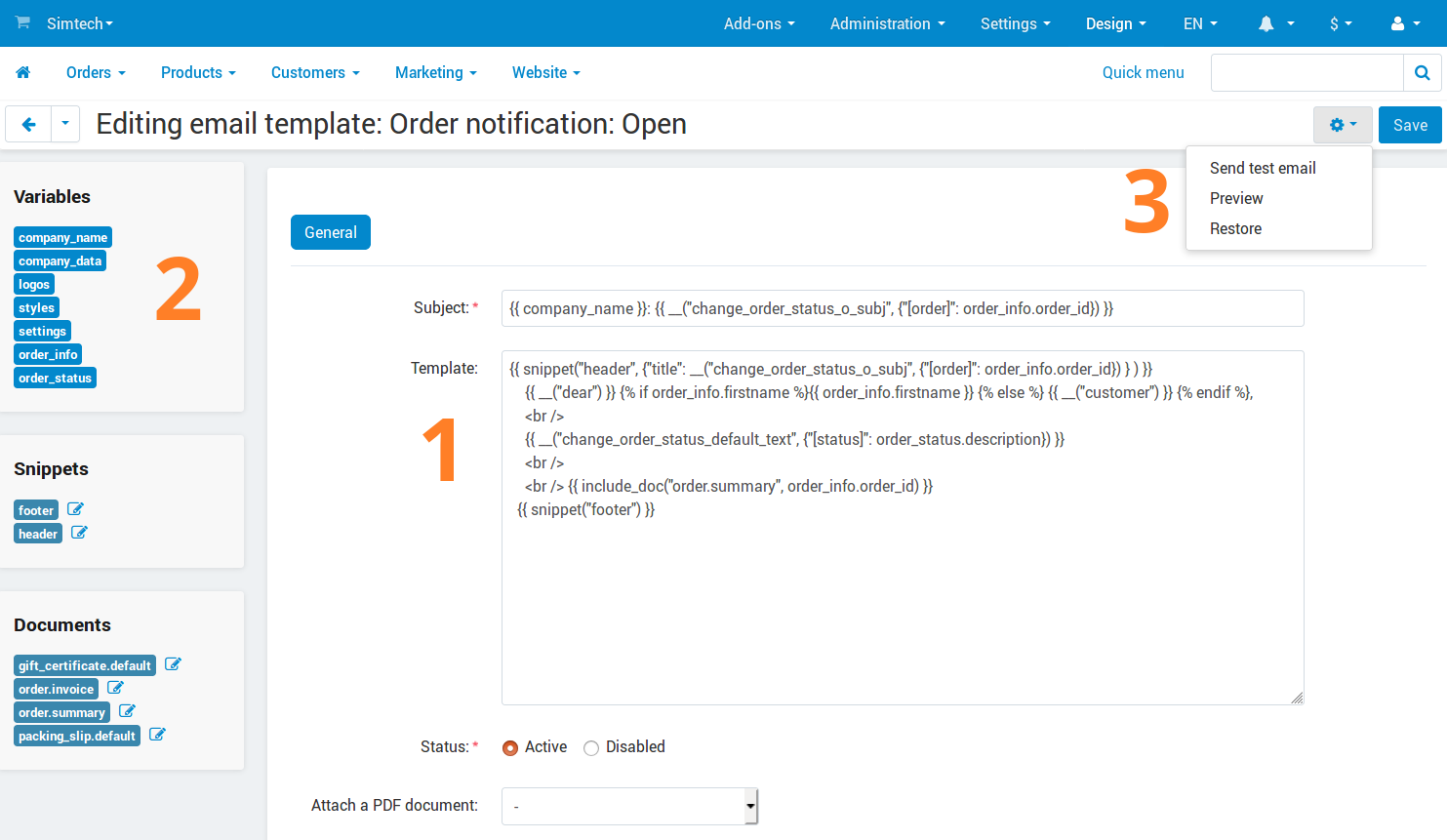Click the top search input box
The image size is (1447, 840).
(1307, 72)
